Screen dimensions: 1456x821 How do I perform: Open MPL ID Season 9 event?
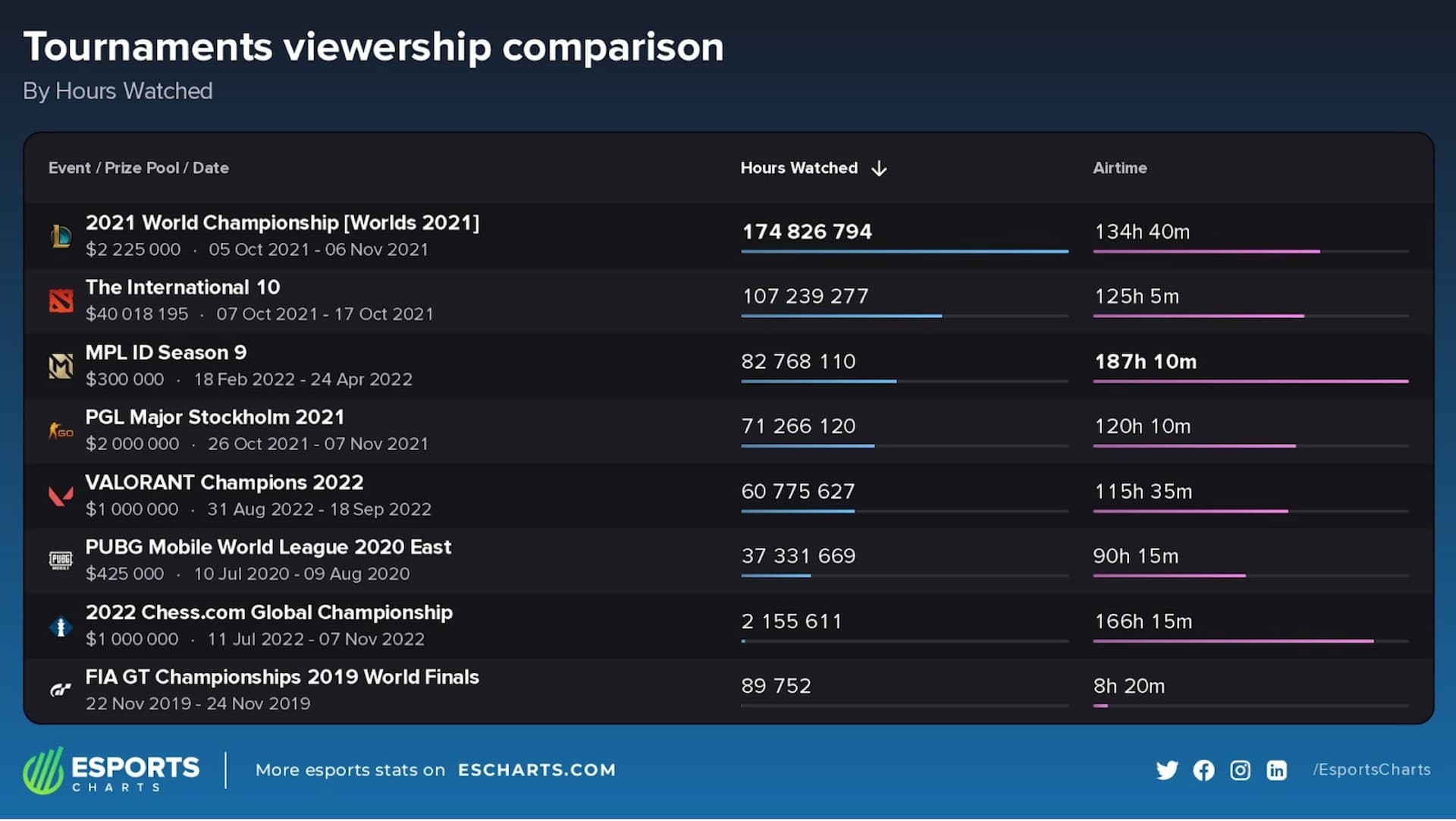point(166,352)
